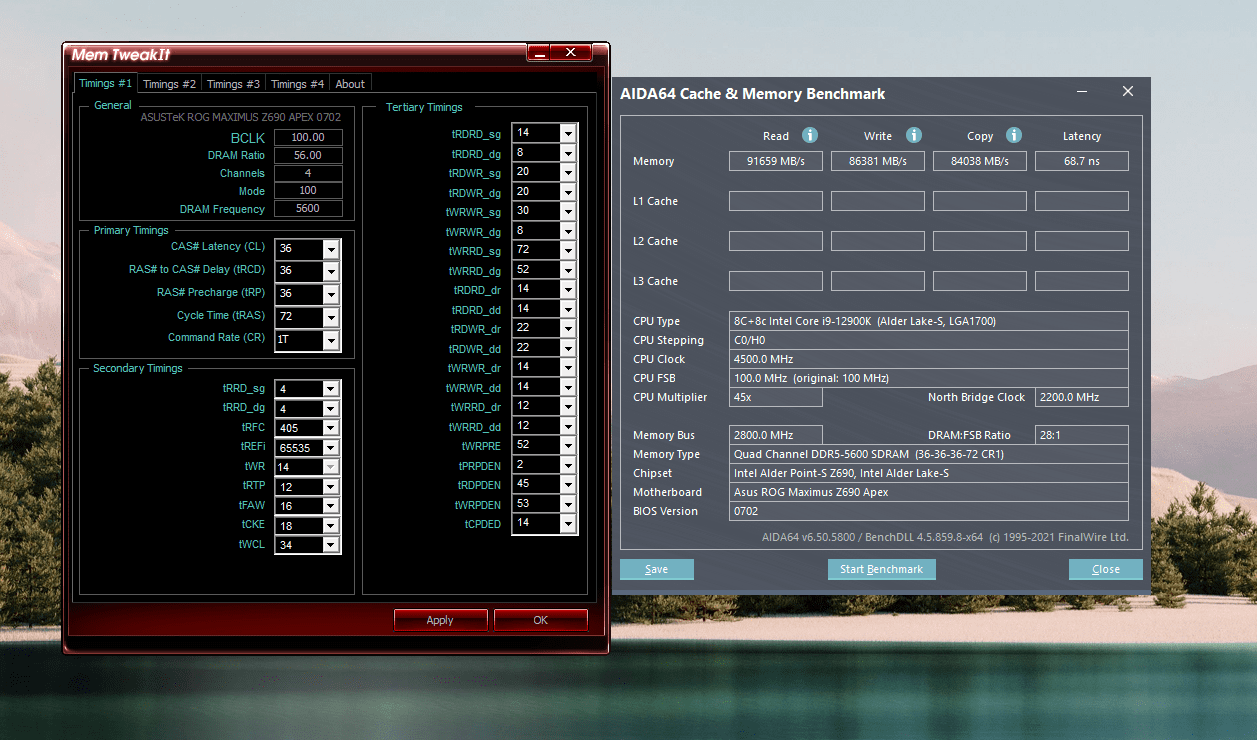Minimize the AIDA64 benchmark window
1257x740 pixels.
(1082, 92)
